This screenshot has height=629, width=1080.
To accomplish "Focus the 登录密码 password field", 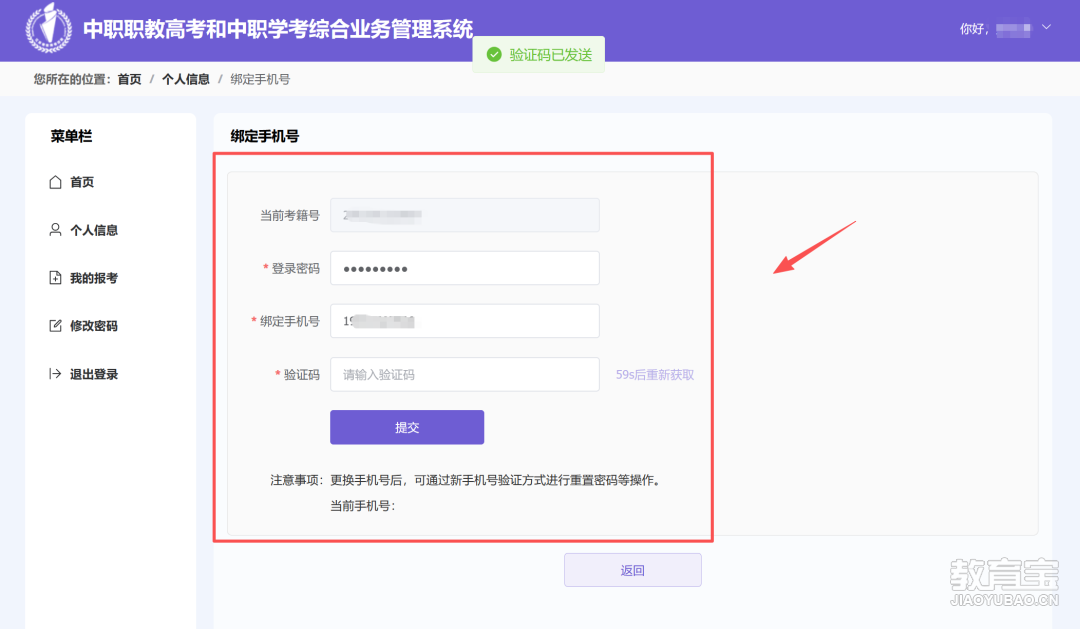I will click(465, 268).
